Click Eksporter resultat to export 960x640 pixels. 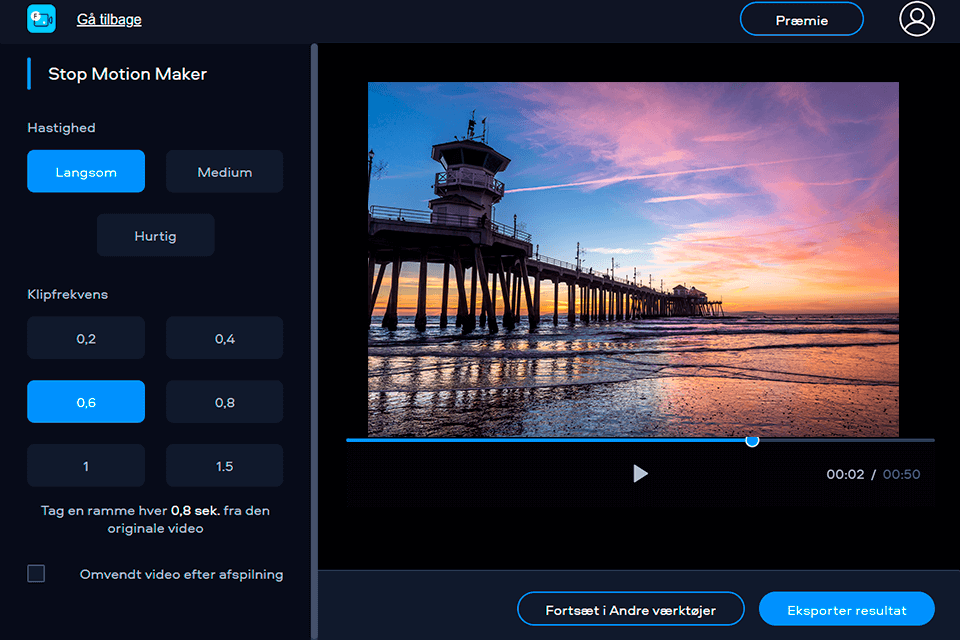point(846,608)
